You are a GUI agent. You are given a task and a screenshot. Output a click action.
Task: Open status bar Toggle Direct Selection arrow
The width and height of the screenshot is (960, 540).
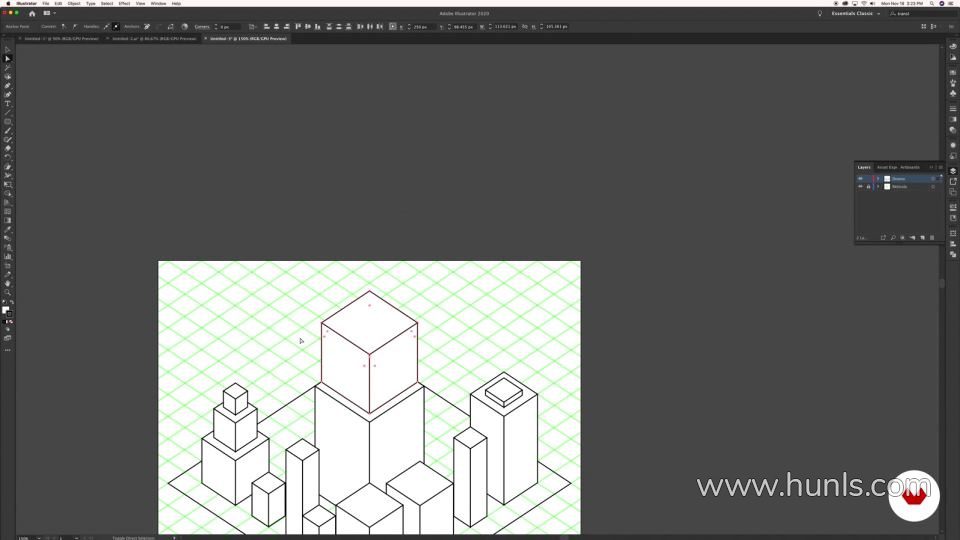[x=174, y=538]
